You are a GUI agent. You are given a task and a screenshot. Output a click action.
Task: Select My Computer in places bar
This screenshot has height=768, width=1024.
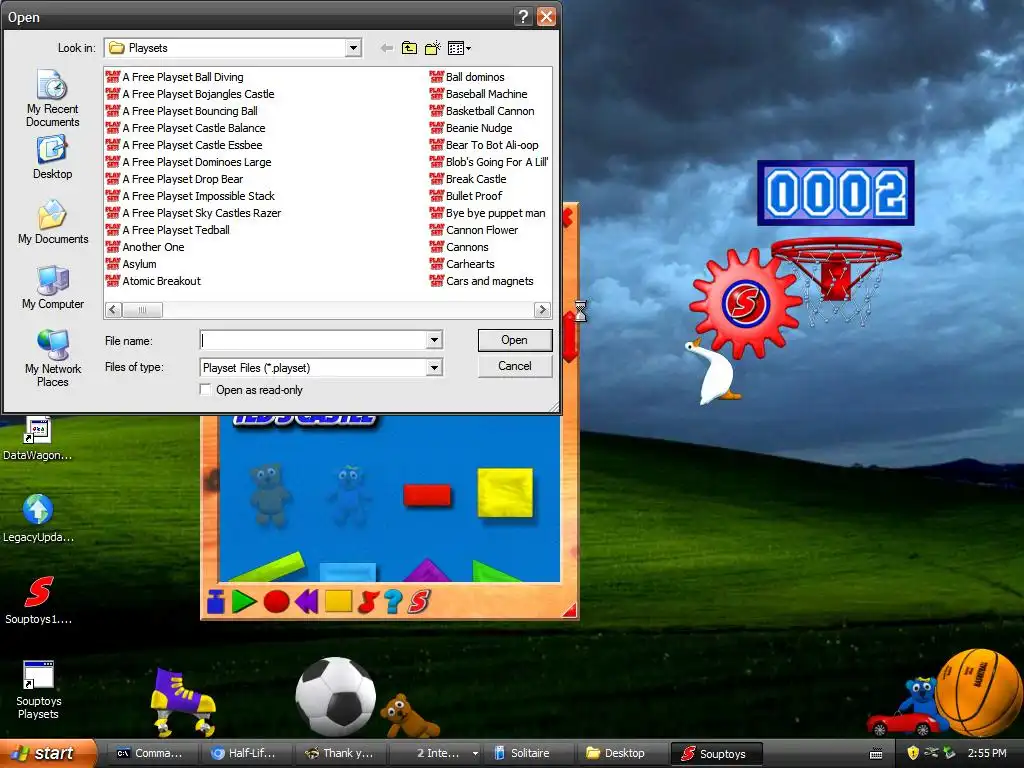[53, 287]
